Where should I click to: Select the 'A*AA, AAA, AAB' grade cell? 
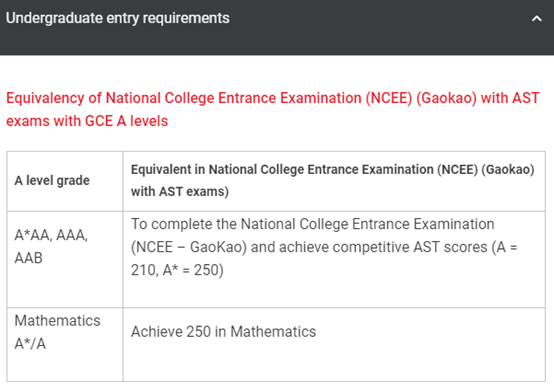pyautogui.click(x=65, y=259)
